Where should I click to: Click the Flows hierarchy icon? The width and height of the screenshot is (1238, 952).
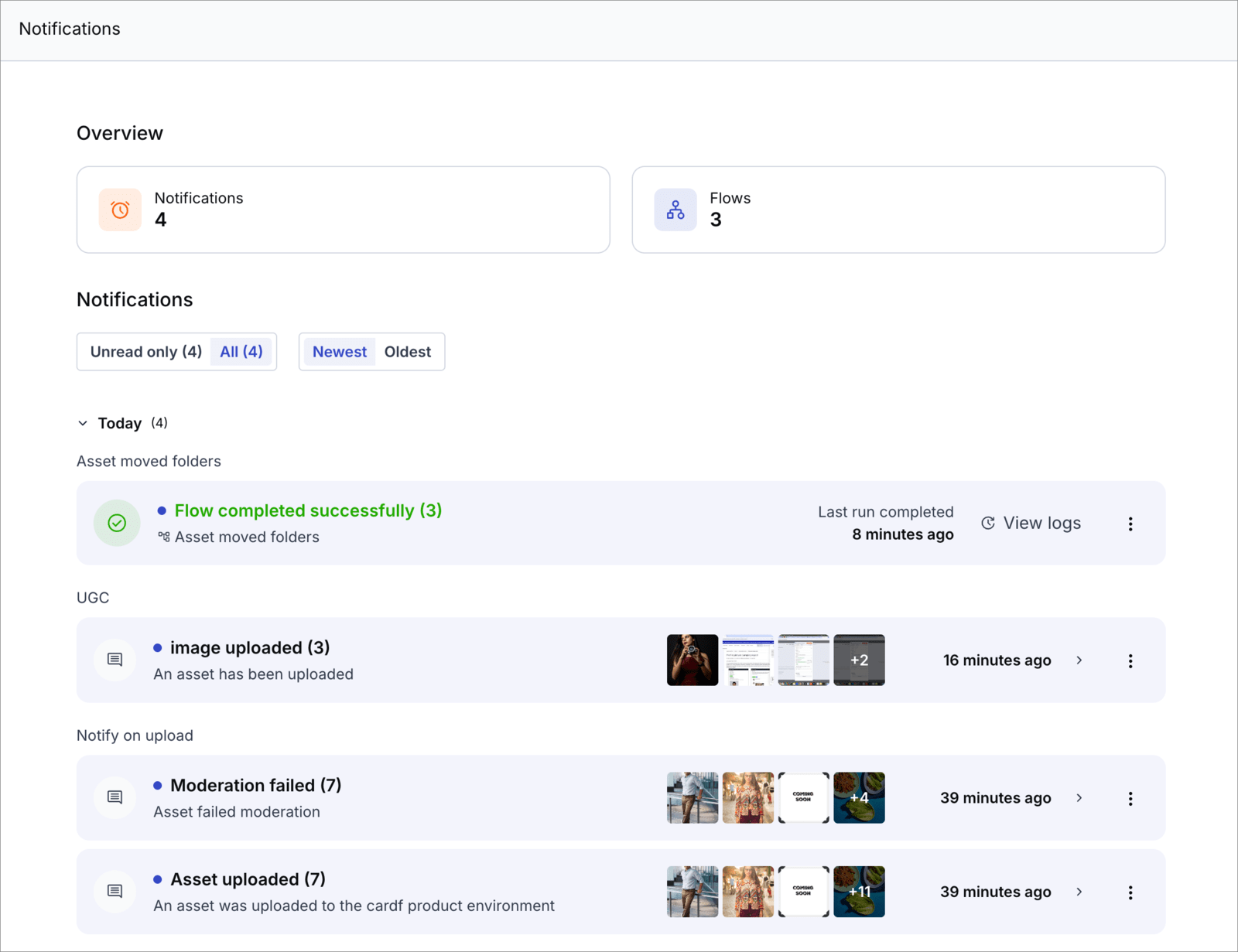pyautogui.click(x=675, y=210)
